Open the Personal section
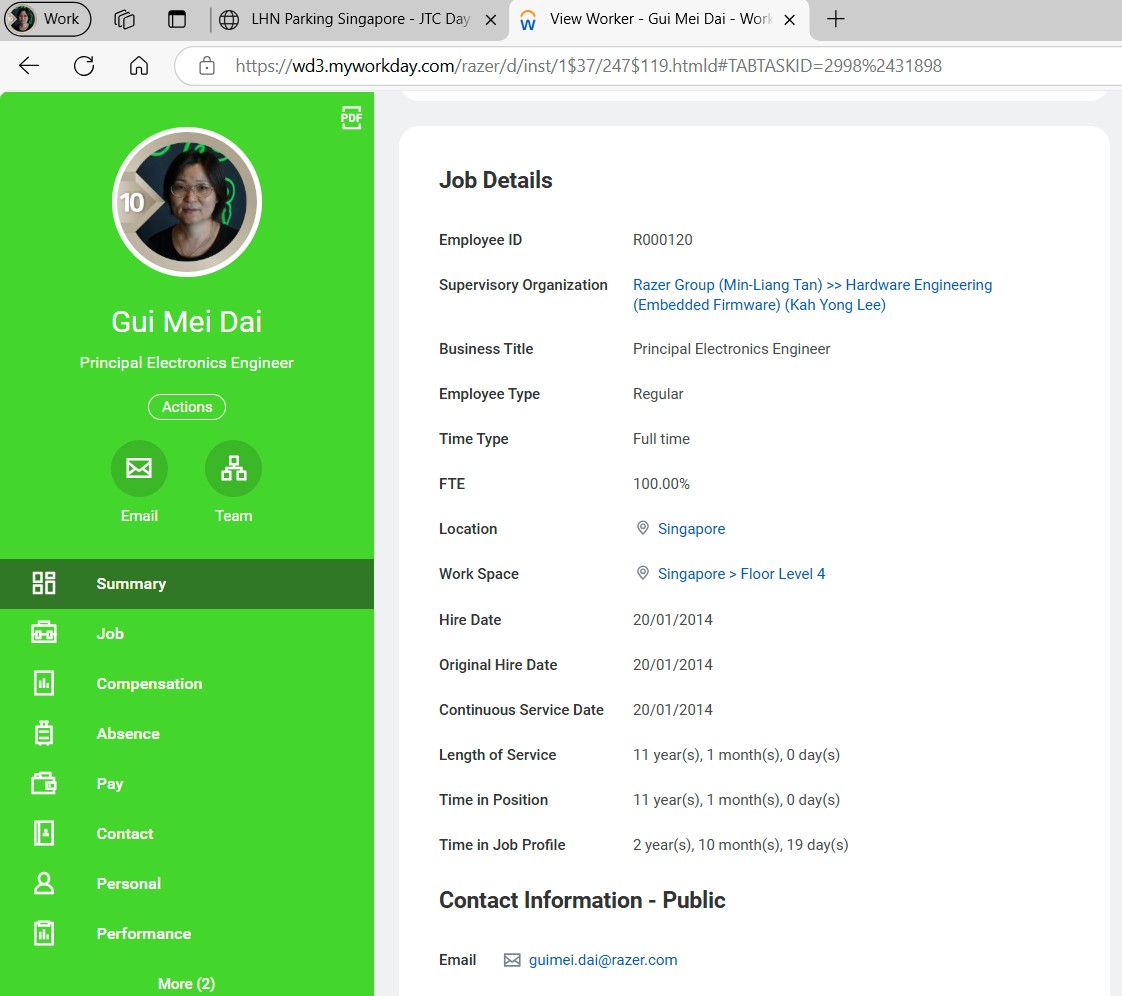 tap(187, 884)
